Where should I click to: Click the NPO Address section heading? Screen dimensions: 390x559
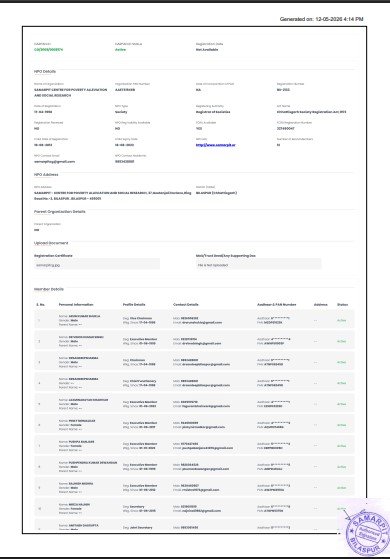[46, 174]
